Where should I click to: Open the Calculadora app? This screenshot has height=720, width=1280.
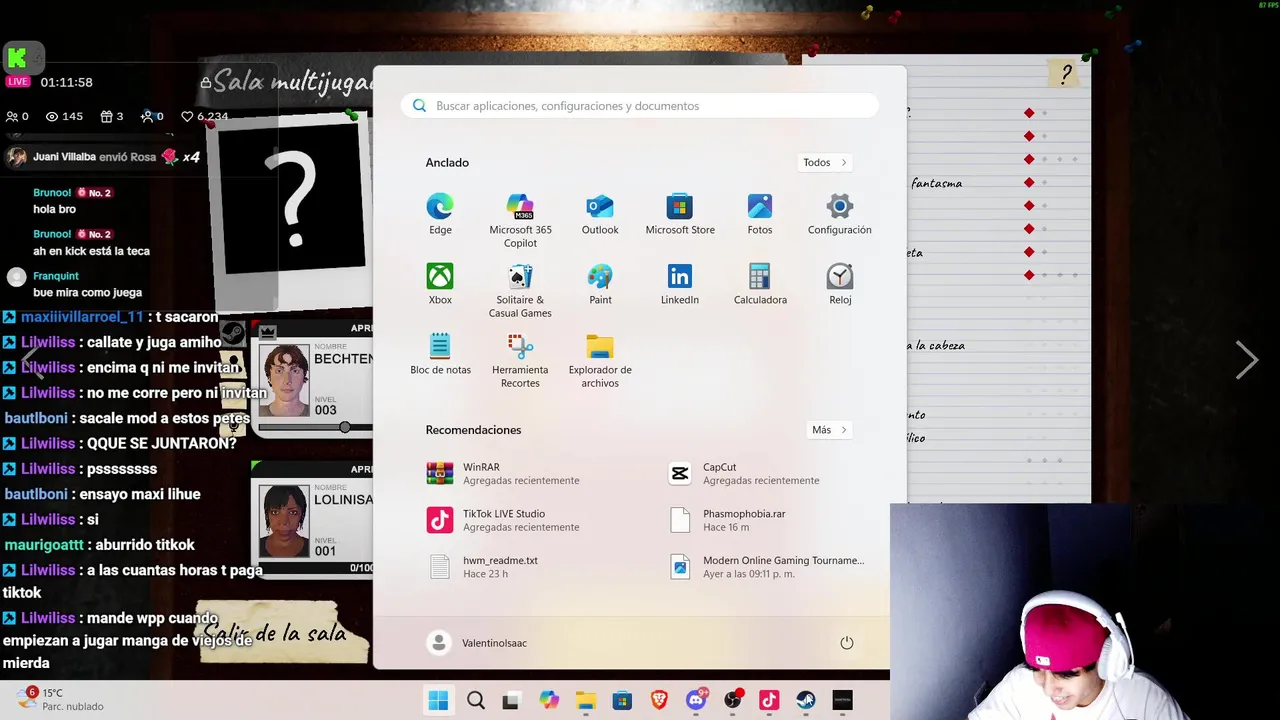[760, 285]
